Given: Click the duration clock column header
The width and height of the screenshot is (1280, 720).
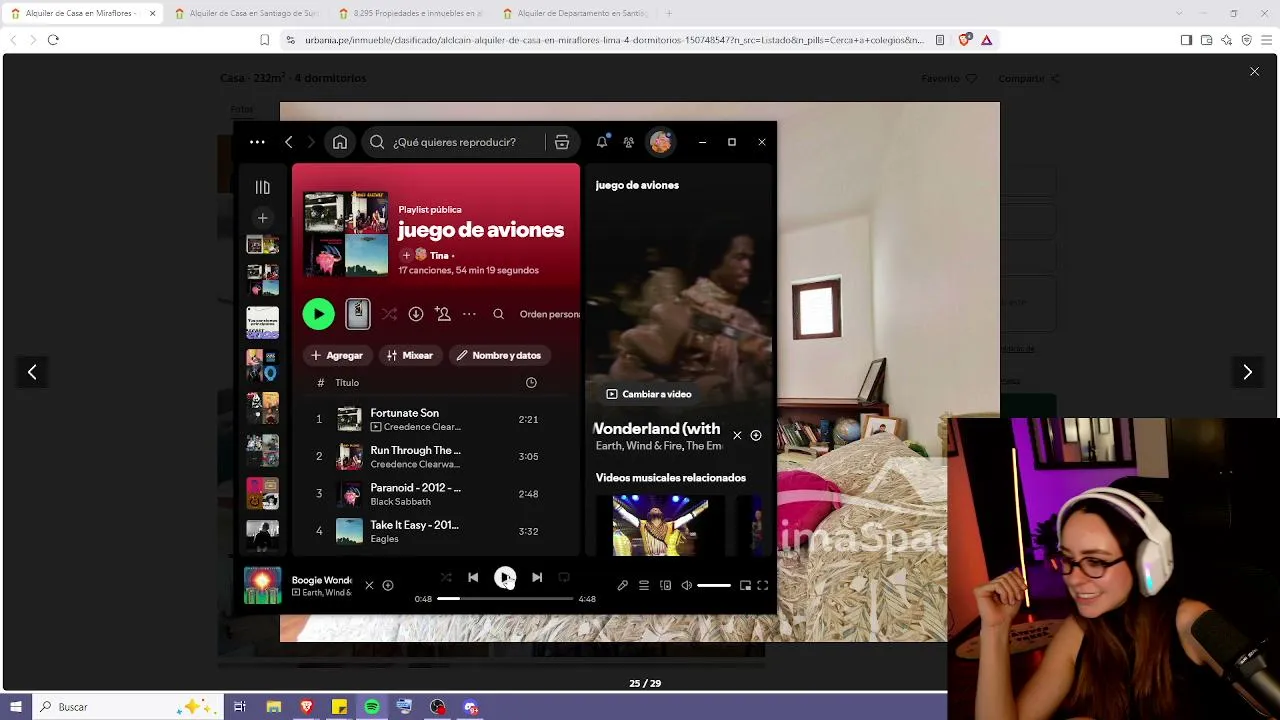Looking at the screenshot, I should 531,382.
